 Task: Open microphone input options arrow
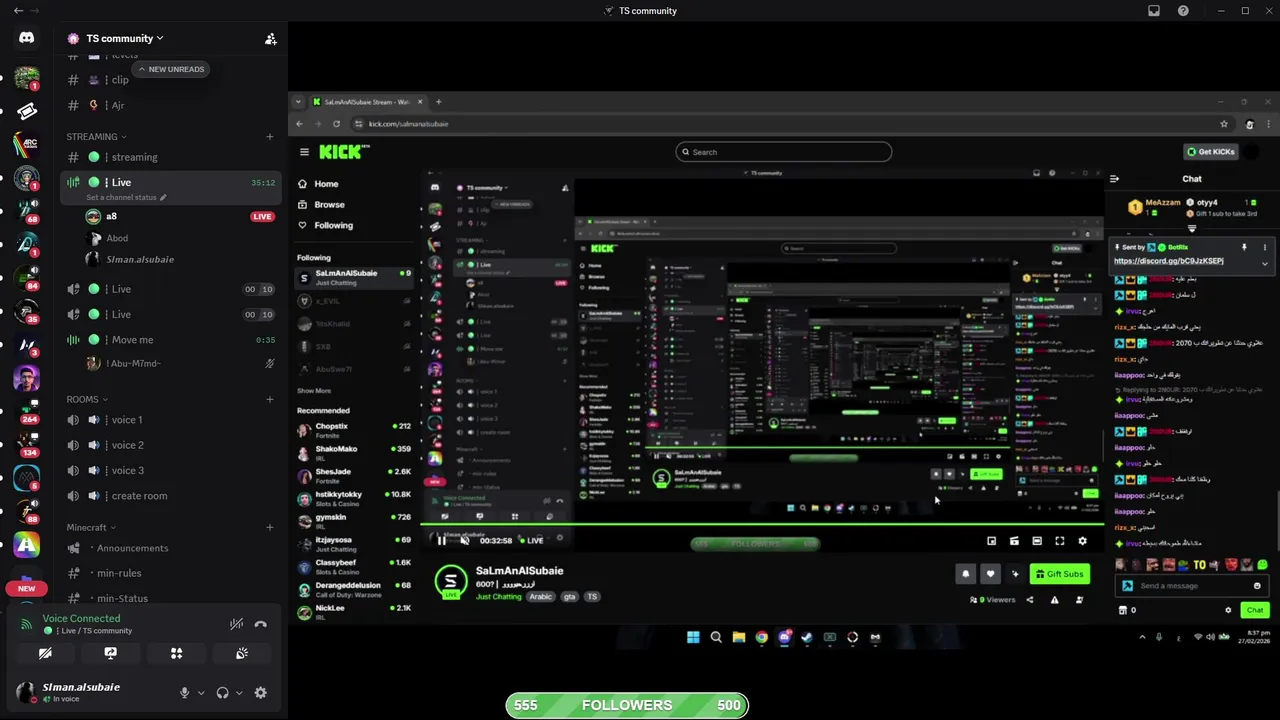tap(201, 693)
